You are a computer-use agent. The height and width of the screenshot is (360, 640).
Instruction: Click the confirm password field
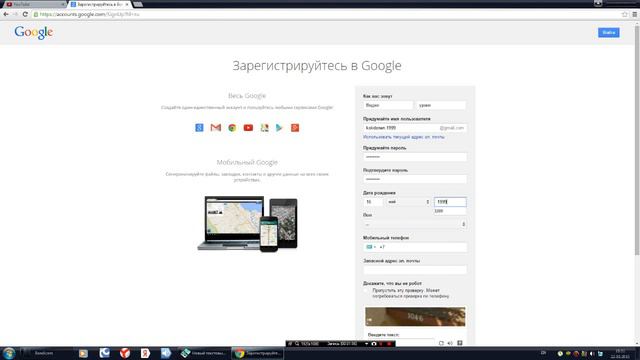coord(415,179)
